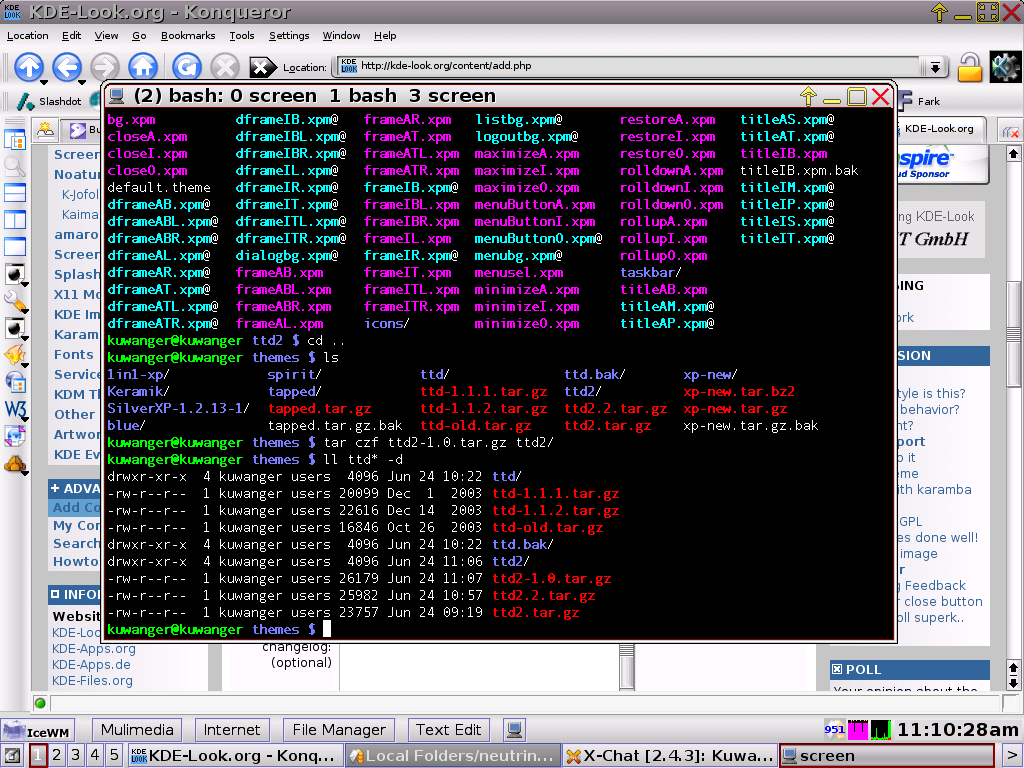This screenshot has height=768, width=1024.
Task: Switch to workspace 2
Action: click(57, 756)
